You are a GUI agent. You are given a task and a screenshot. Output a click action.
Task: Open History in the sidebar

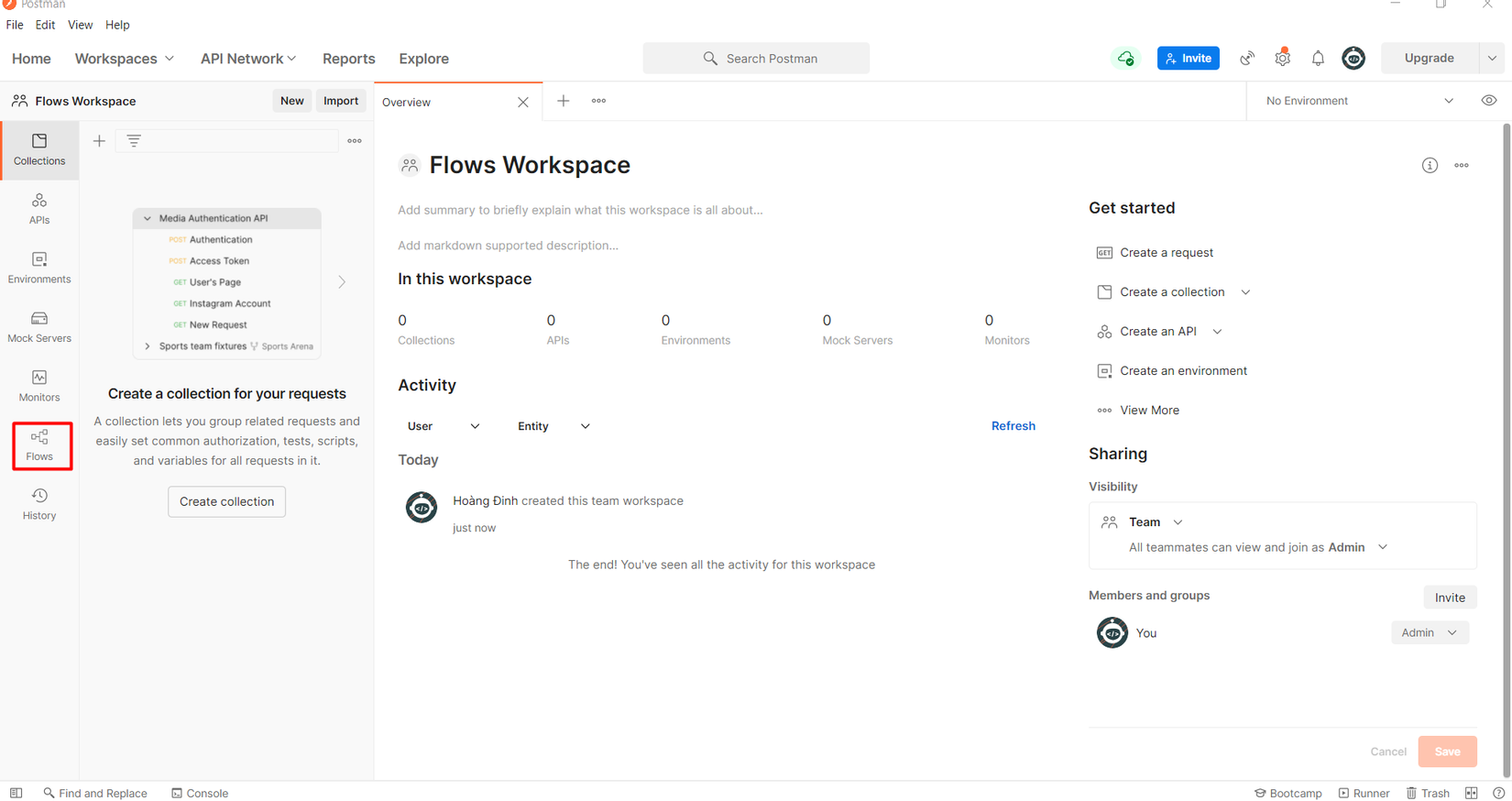39,504
